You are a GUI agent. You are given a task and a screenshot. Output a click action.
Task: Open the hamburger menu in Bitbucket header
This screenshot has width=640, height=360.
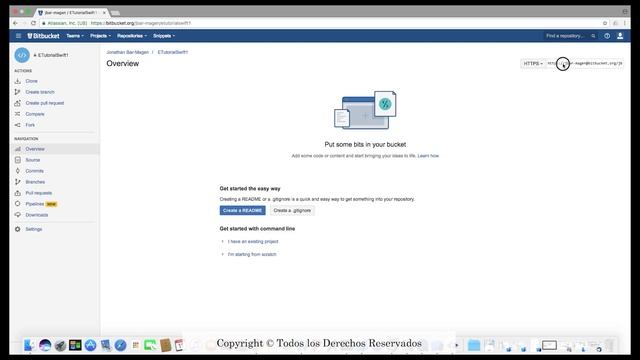point(18,36)
